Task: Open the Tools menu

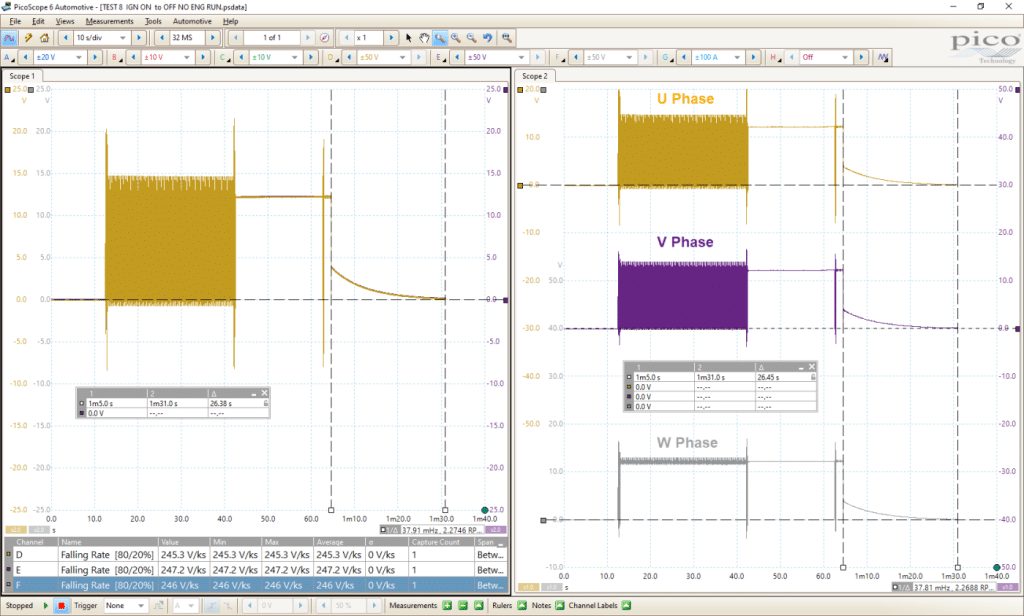Action: click(153, 21)
